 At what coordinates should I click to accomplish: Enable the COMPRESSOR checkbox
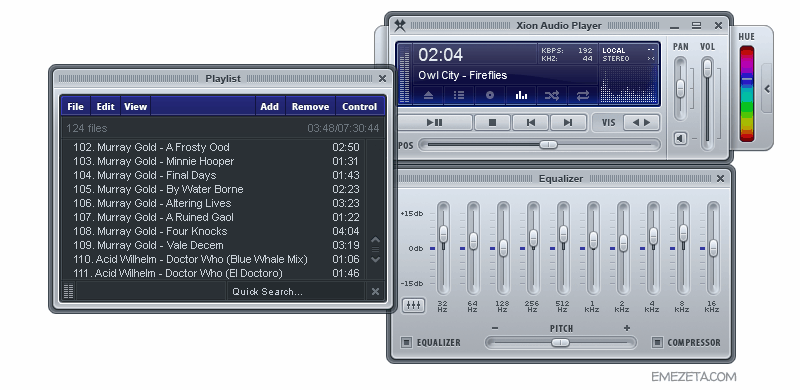[x=657, y=343]
